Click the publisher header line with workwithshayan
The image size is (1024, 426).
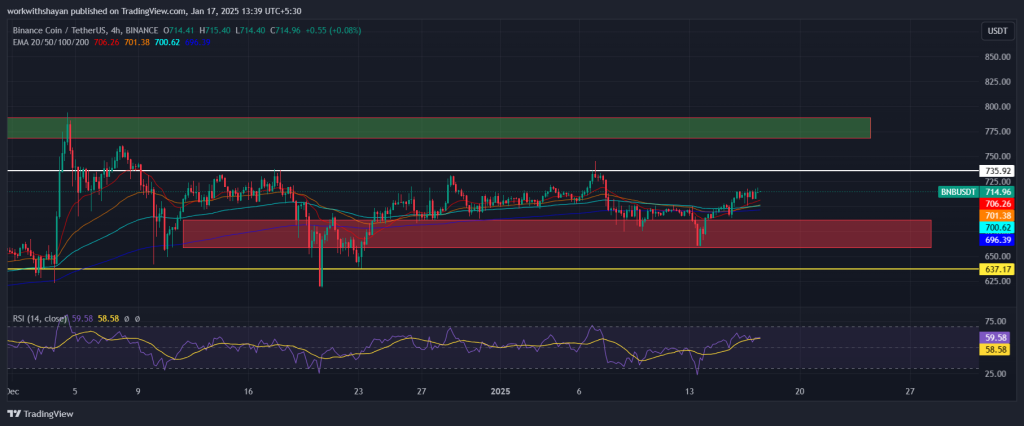[x=153, y=10]
